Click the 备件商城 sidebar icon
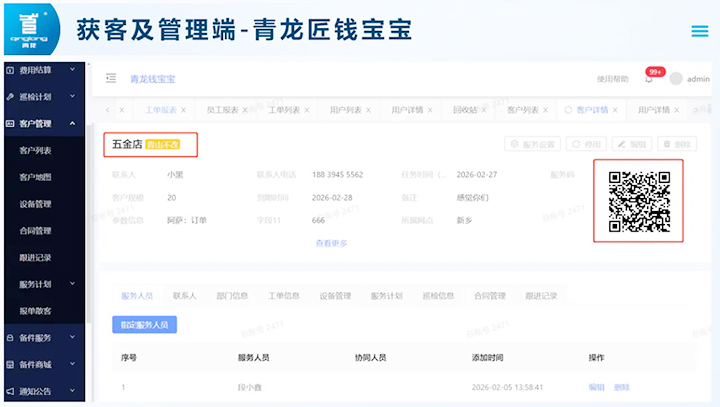720x407 pixels. pos(10,365)
